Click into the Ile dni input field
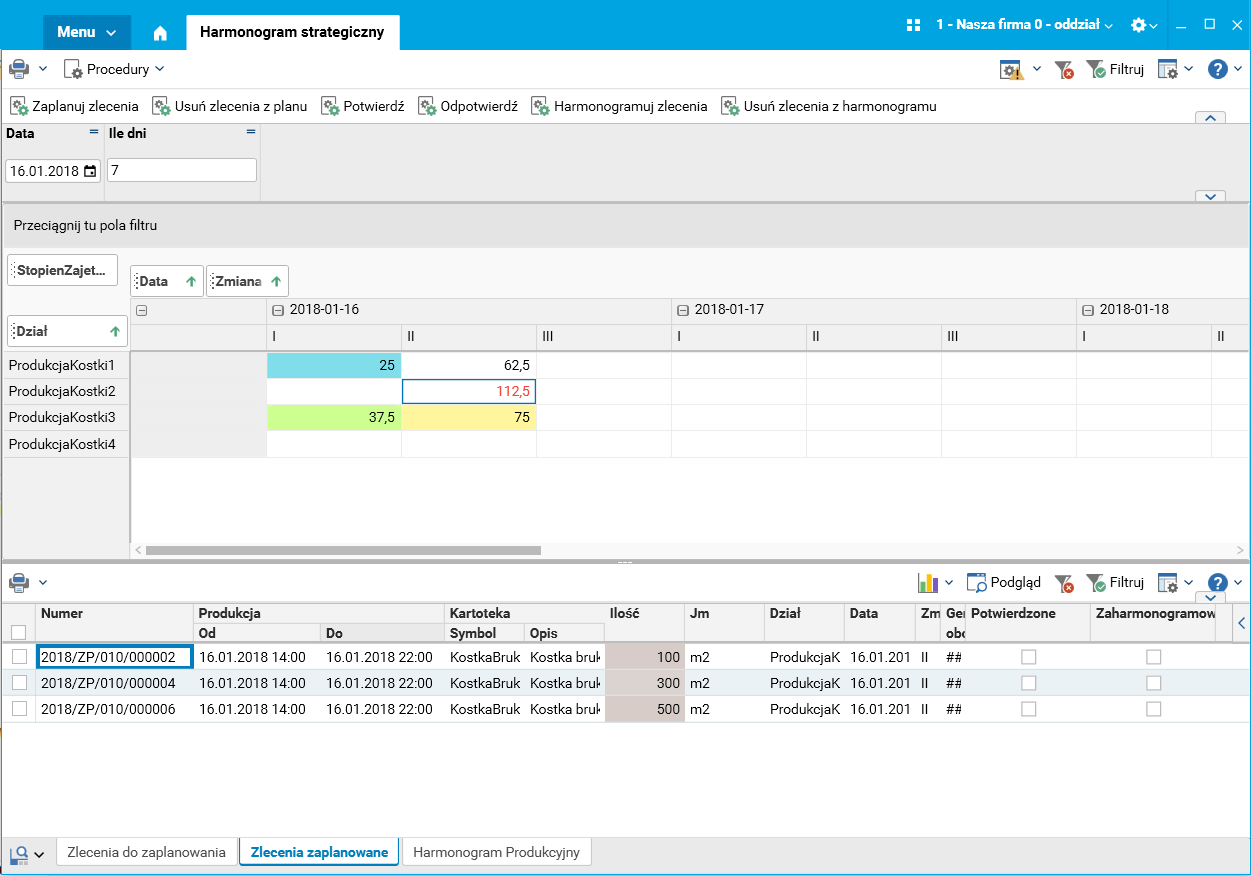The image size is (1251, 876). pyautogui.click(x=182, y=171)
